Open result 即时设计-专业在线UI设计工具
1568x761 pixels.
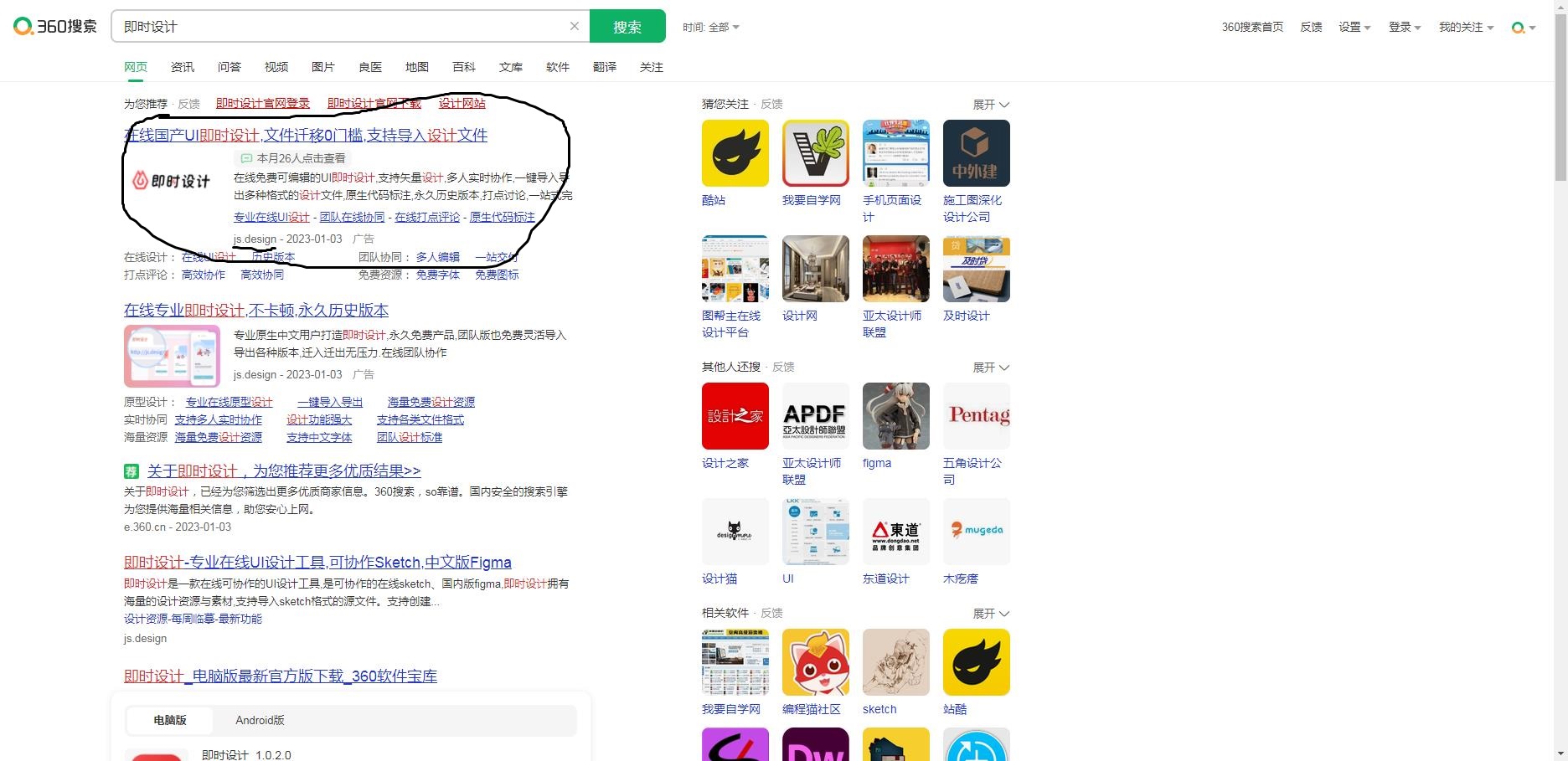tap(317, 563)
